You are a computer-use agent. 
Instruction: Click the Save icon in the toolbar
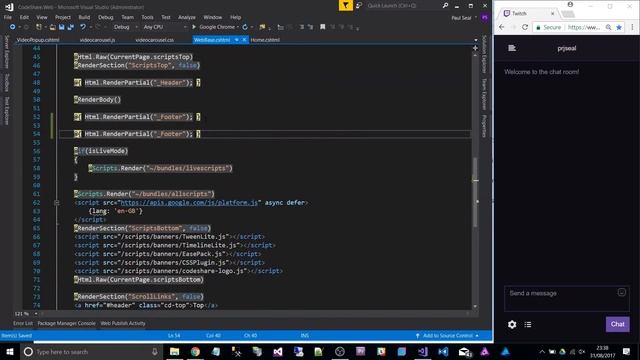(x=62, y=27)
